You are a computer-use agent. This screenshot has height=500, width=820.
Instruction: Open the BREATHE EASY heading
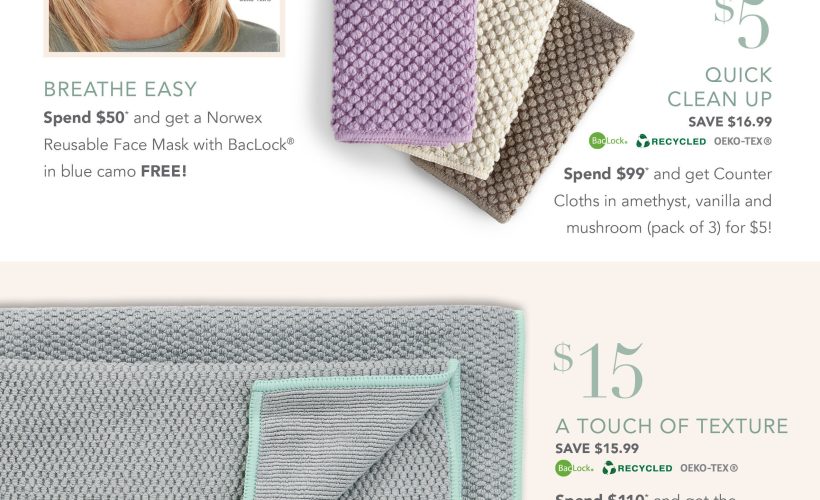coord(120,89)
